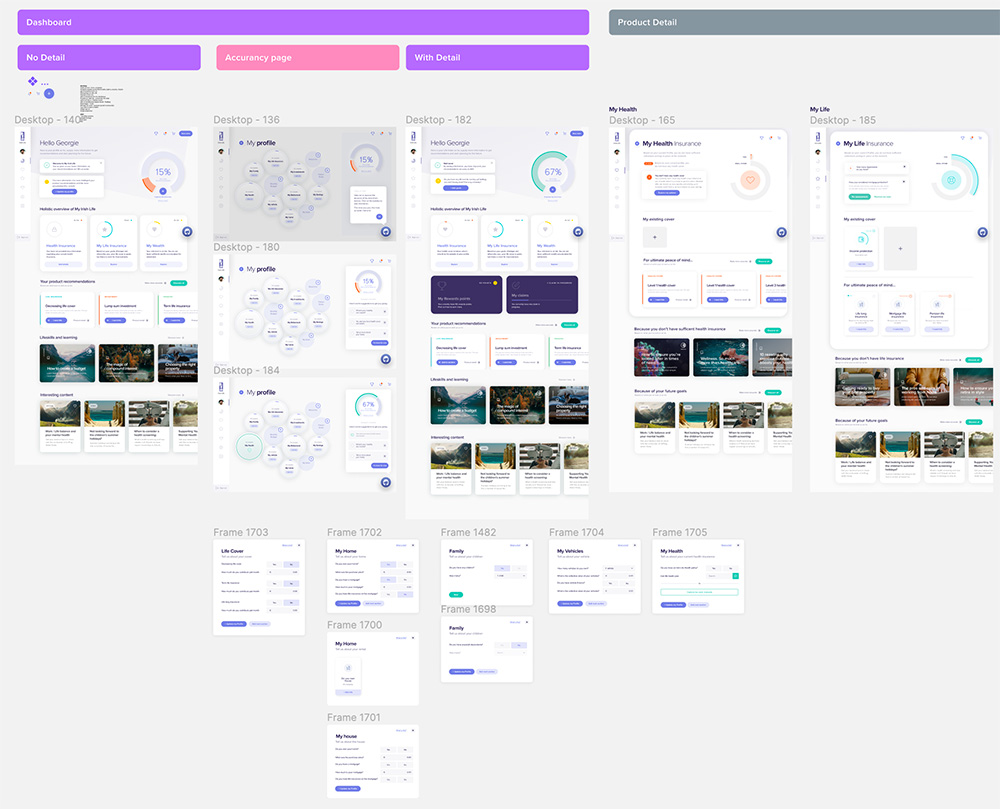Click the blue chat bubble in Desktop 140

187,231
